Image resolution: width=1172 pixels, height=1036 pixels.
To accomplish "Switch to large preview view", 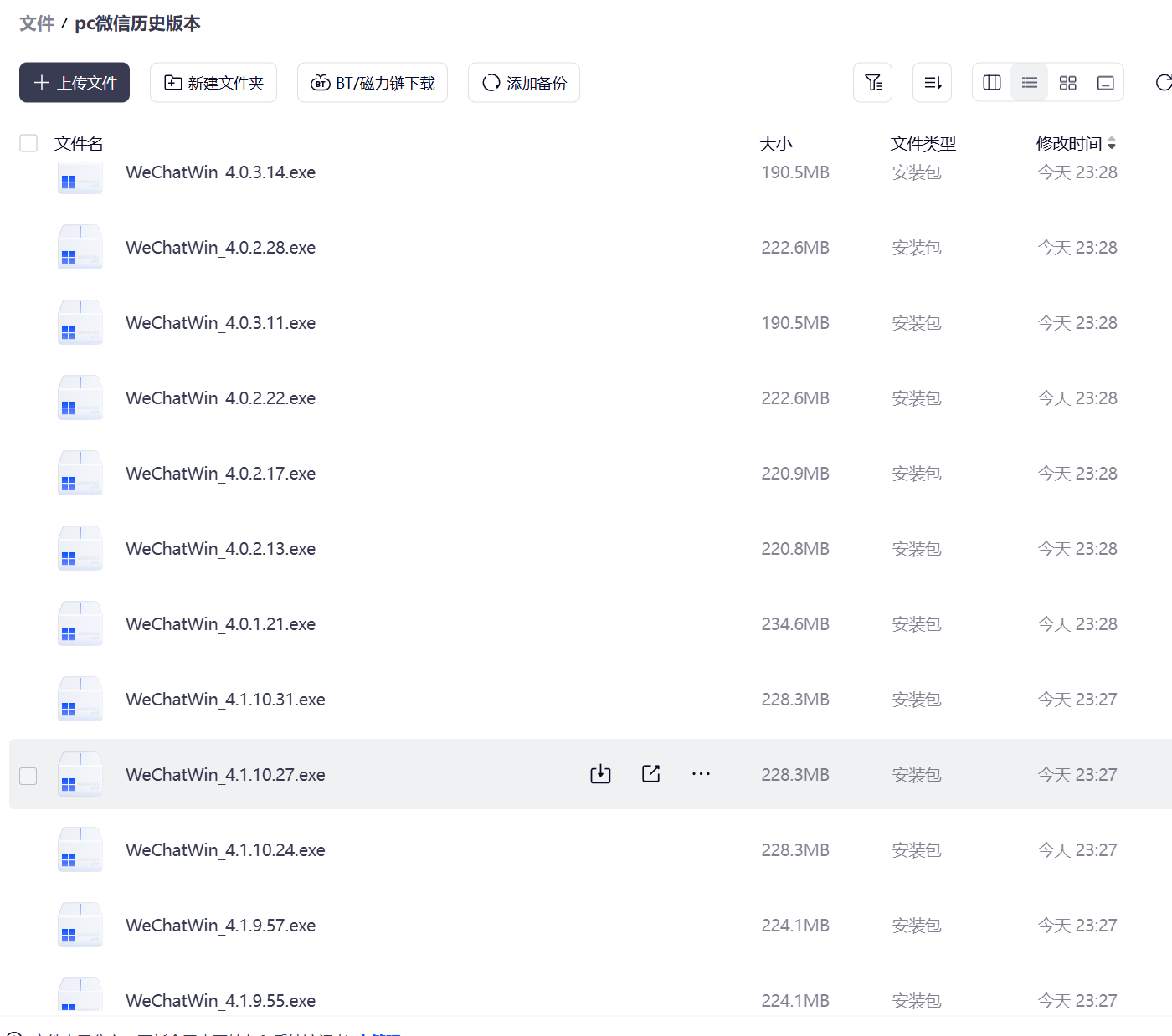I will pos(1106,83).
